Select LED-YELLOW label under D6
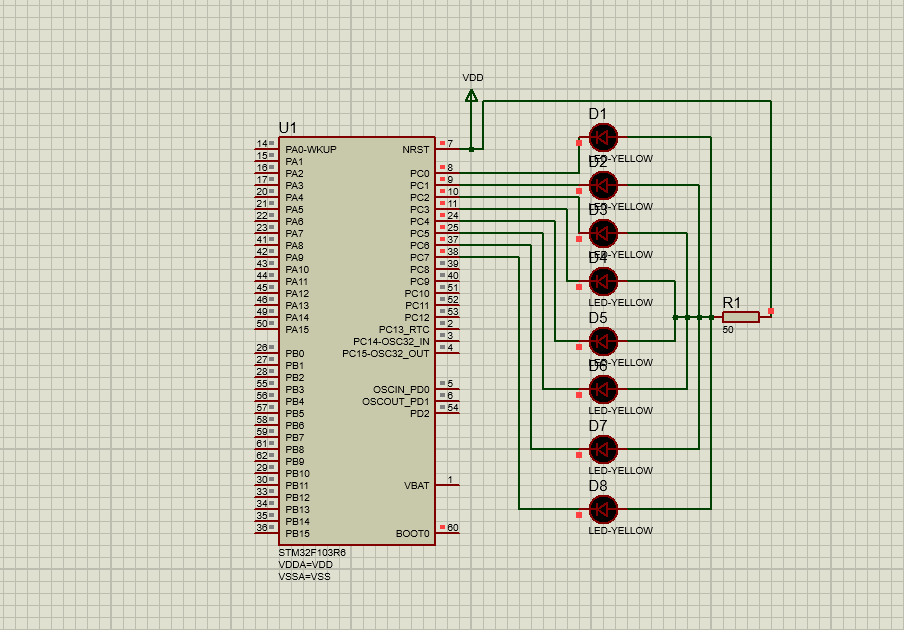 click(x=620, y=410)
